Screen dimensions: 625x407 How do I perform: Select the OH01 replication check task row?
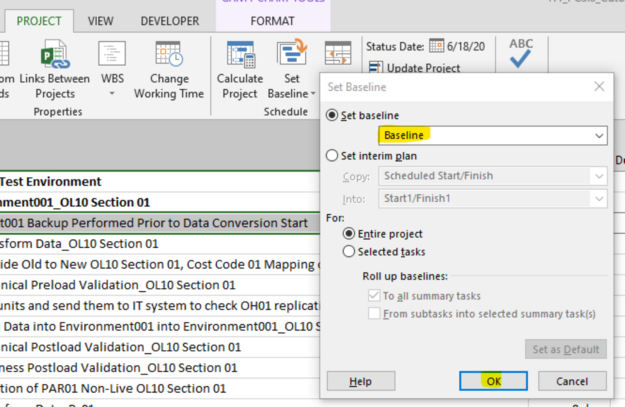point(159,306)
